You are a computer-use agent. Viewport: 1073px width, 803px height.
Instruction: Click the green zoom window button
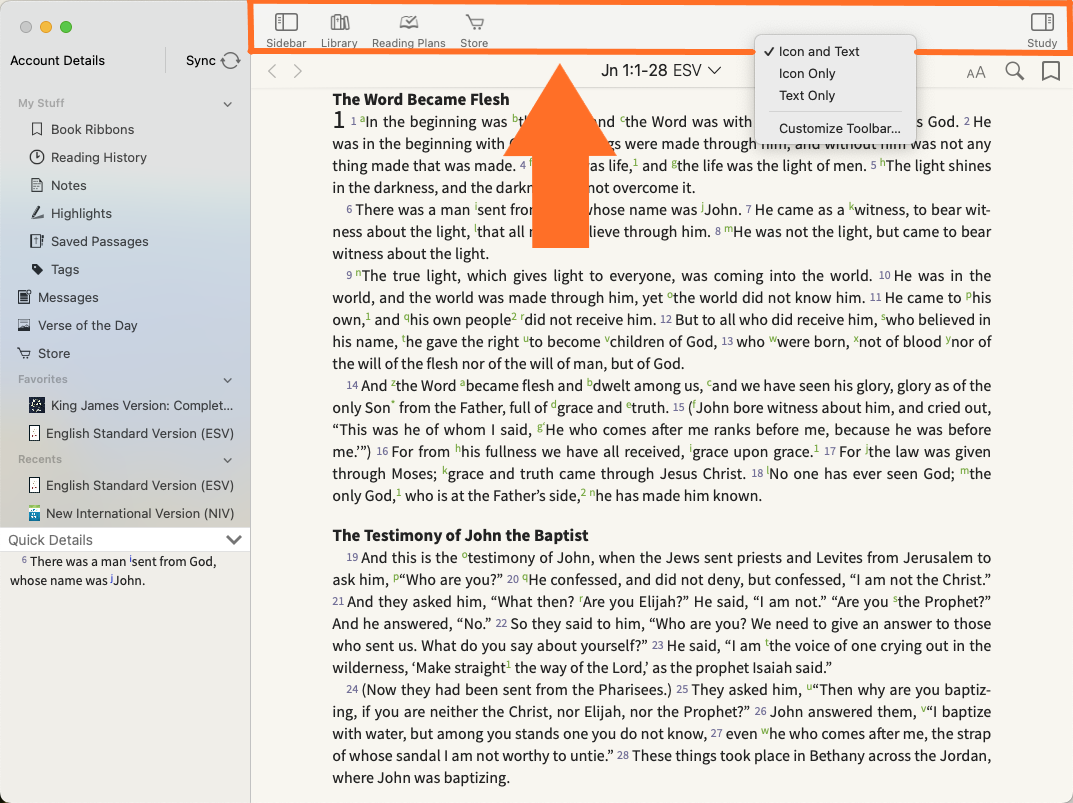pyautogui.click(x=66, y=27)
